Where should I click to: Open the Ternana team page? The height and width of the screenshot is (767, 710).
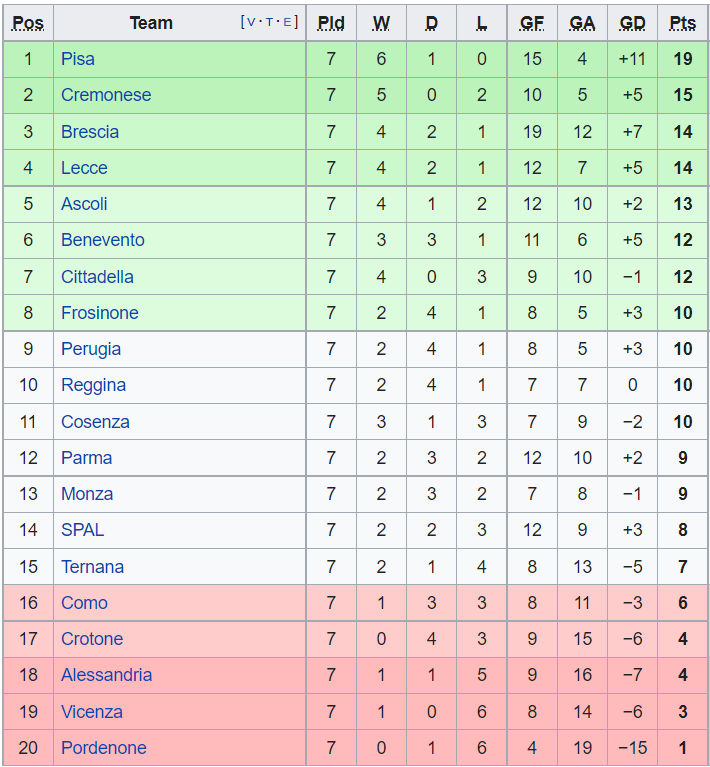pyautogui.click(x=92, y=567)
